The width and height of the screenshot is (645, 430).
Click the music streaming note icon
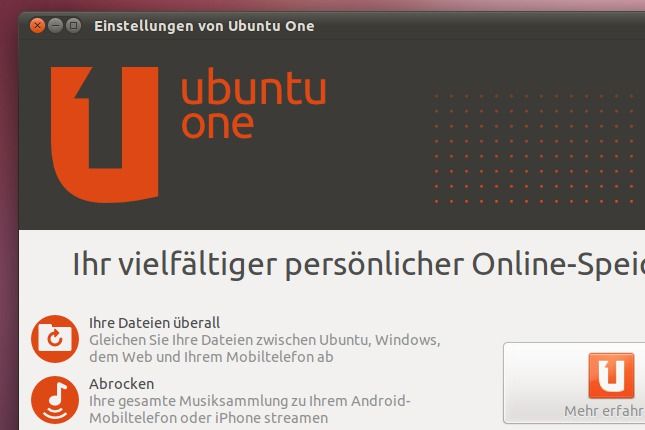[55, 400]
